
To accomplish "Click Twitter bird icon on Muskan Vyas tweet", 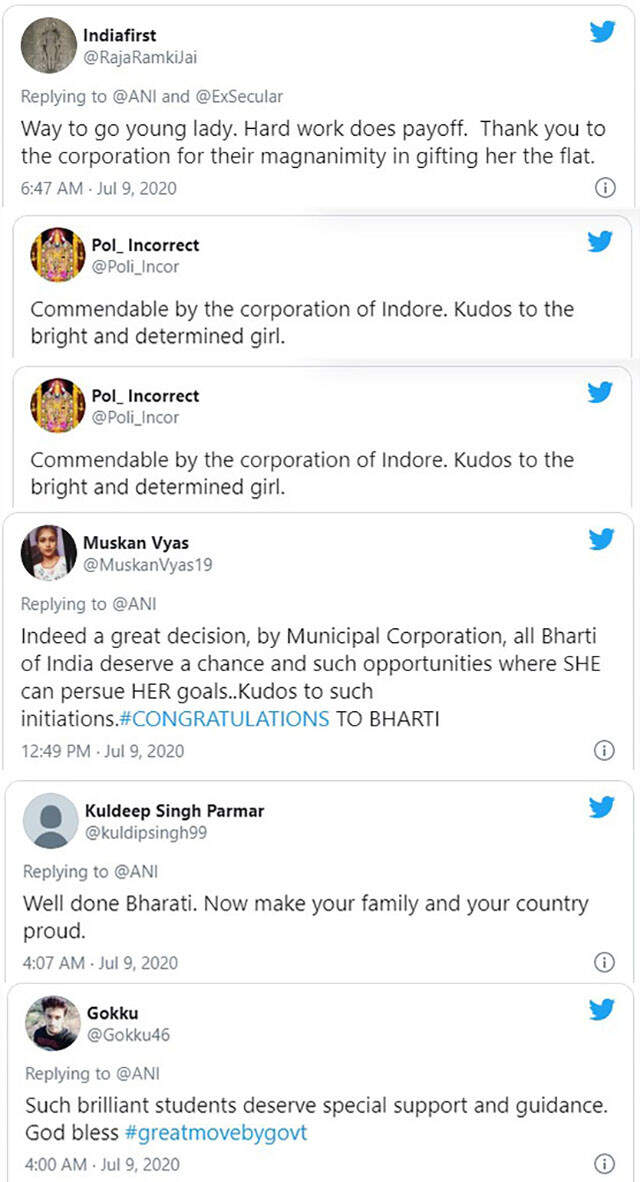I will point(601,540).
